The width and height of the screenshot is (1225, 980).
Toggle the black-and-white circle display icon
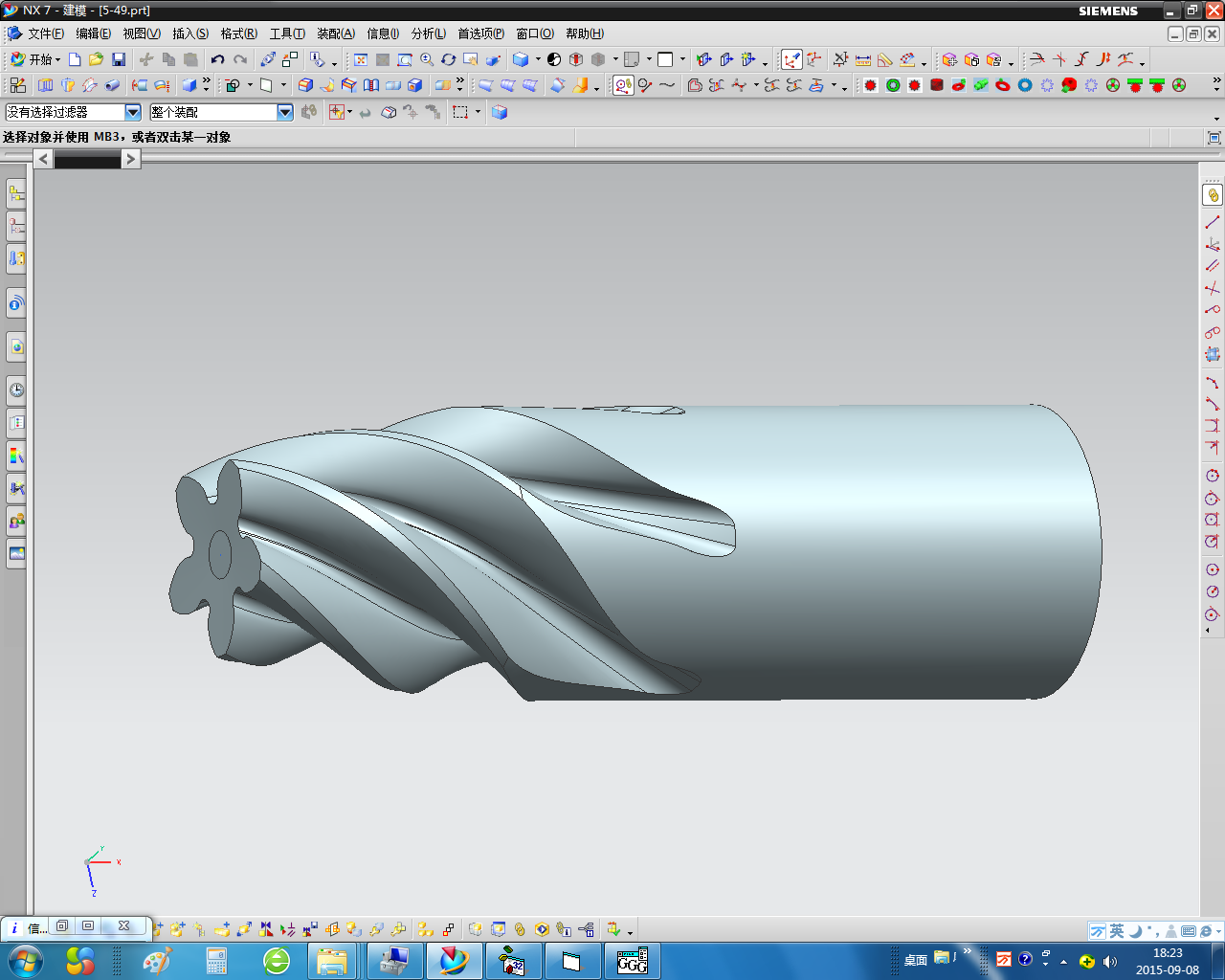[554, 59]
